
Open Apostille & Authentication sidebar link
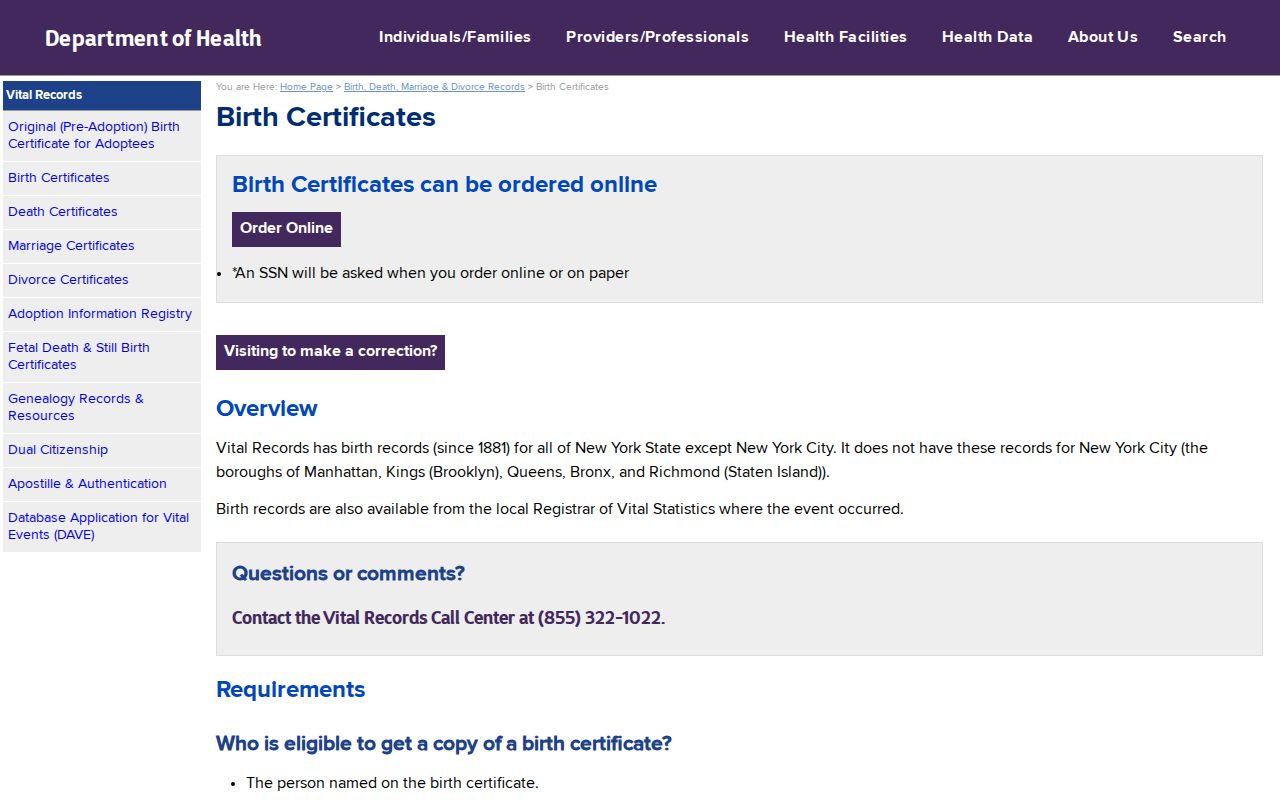(102, 484)
